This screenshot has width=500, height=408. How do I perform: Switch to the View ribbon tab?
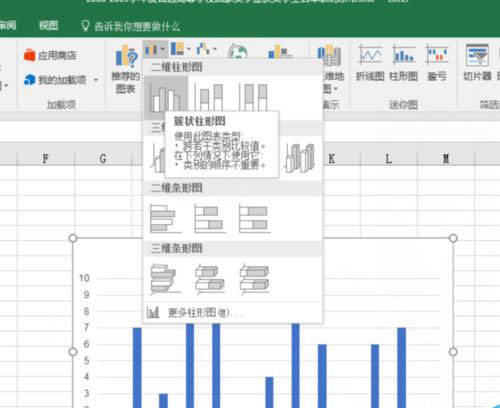point(48,25)
